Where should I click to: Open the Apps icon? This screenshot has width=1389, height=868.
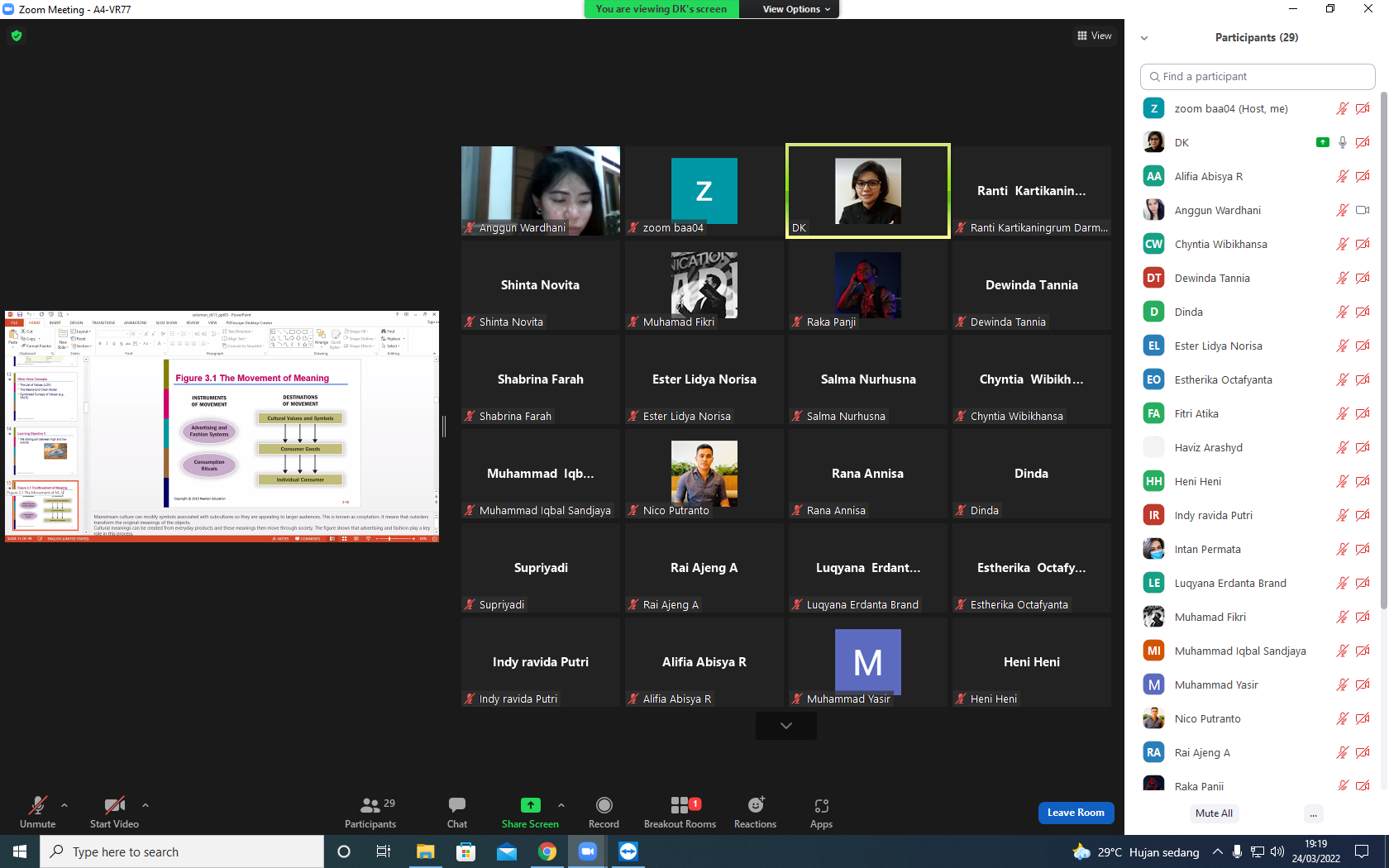click(x=821, y=805)
